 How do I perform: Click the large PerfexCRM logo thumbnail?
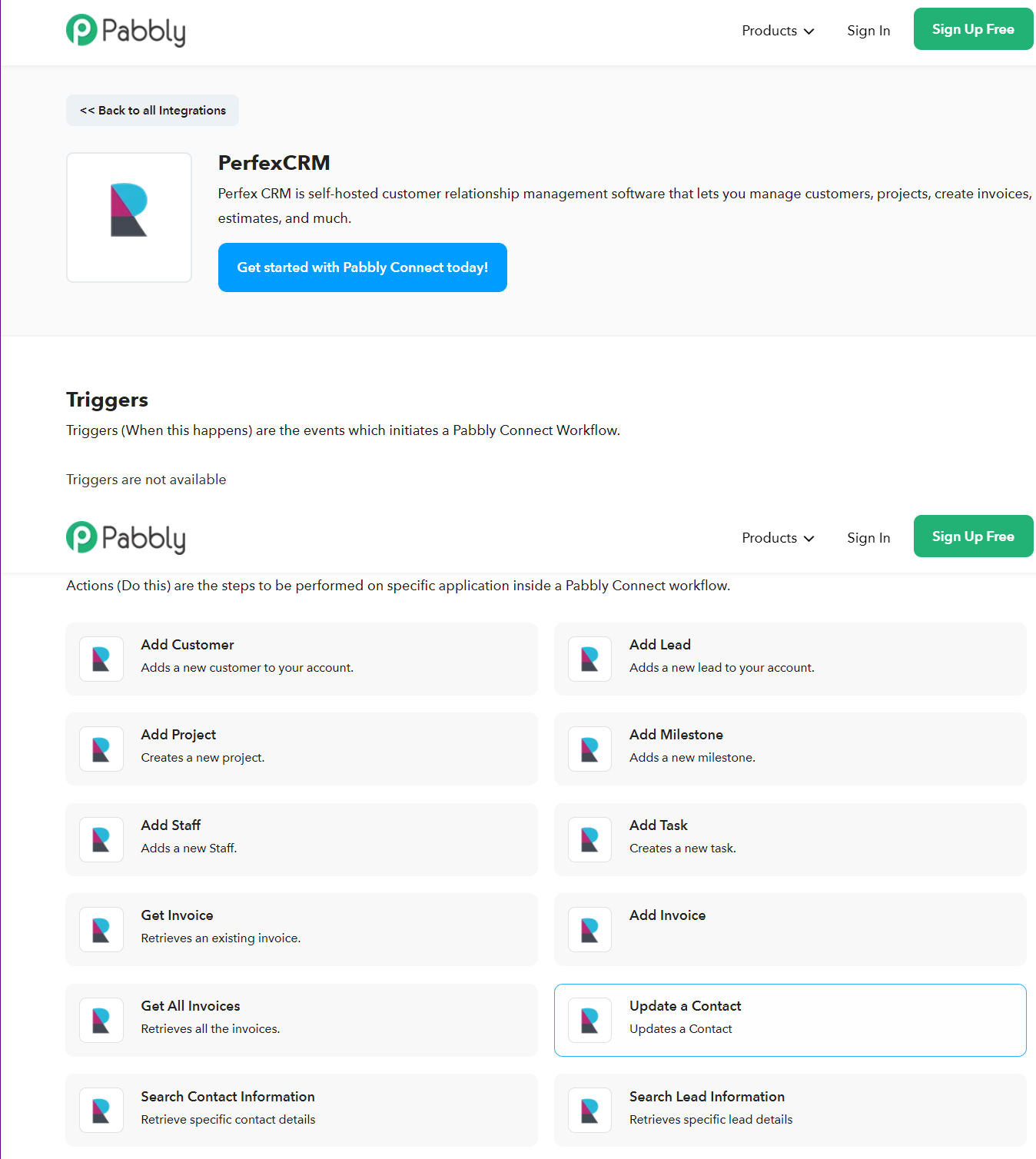129,218
